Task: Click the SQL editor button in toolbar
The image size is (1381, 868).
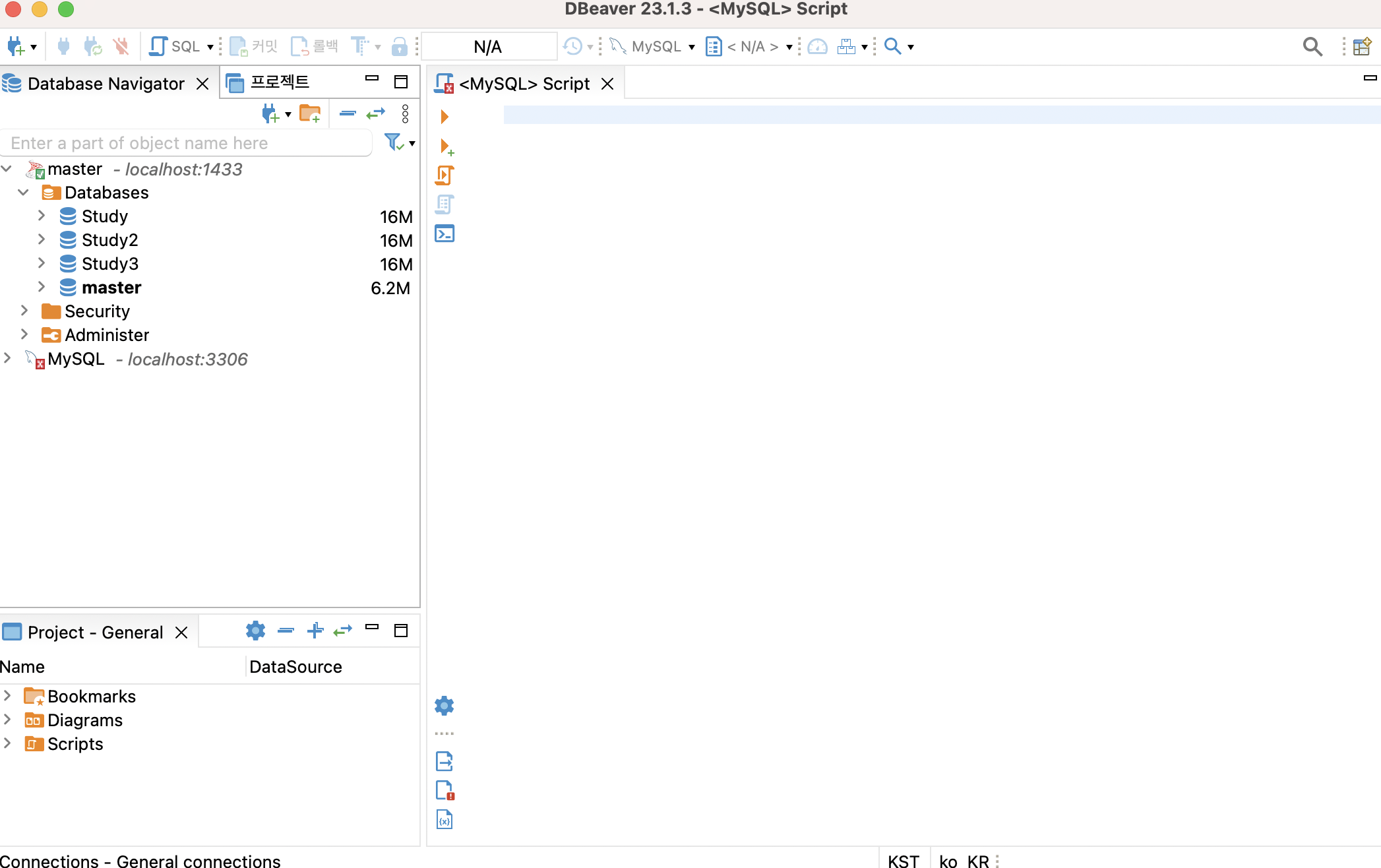Action: tap(175, 46)
